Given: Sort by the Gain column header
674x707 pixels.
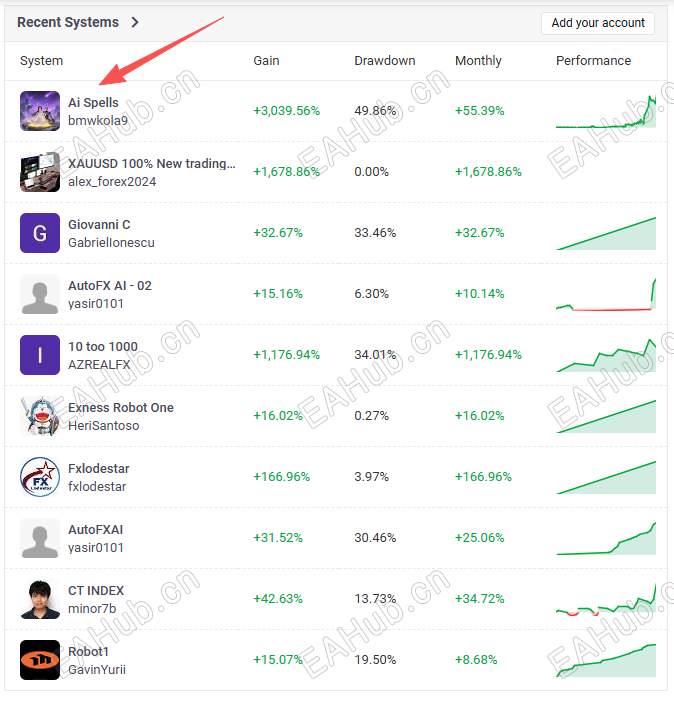Looking at the screenshot, I should [x=266, y=61].
